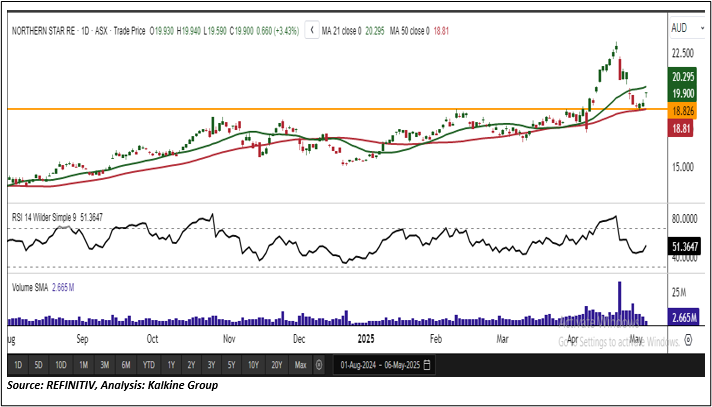Screen dimensions: 712x407
Task: Select the 5D time range
Action: point(39,365)
